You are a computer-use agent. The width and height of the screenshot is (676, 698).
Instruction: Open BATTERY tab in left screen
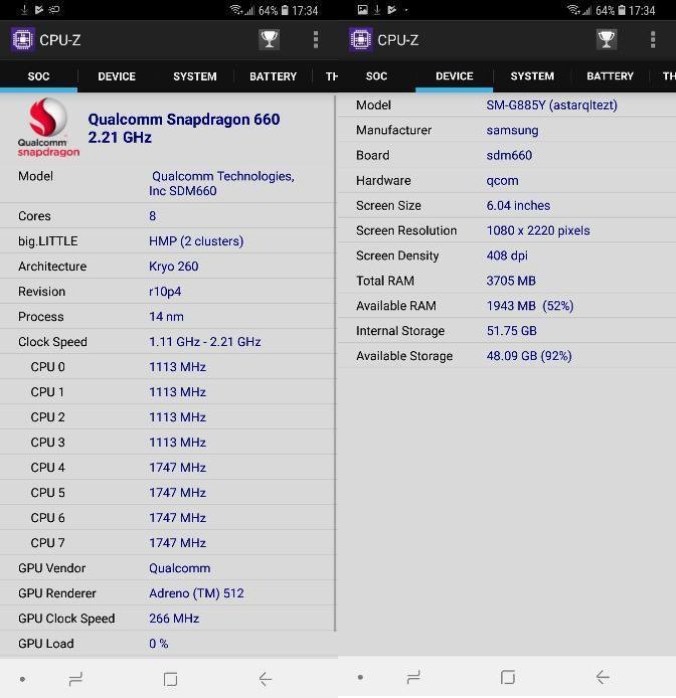tap(273, 77)
